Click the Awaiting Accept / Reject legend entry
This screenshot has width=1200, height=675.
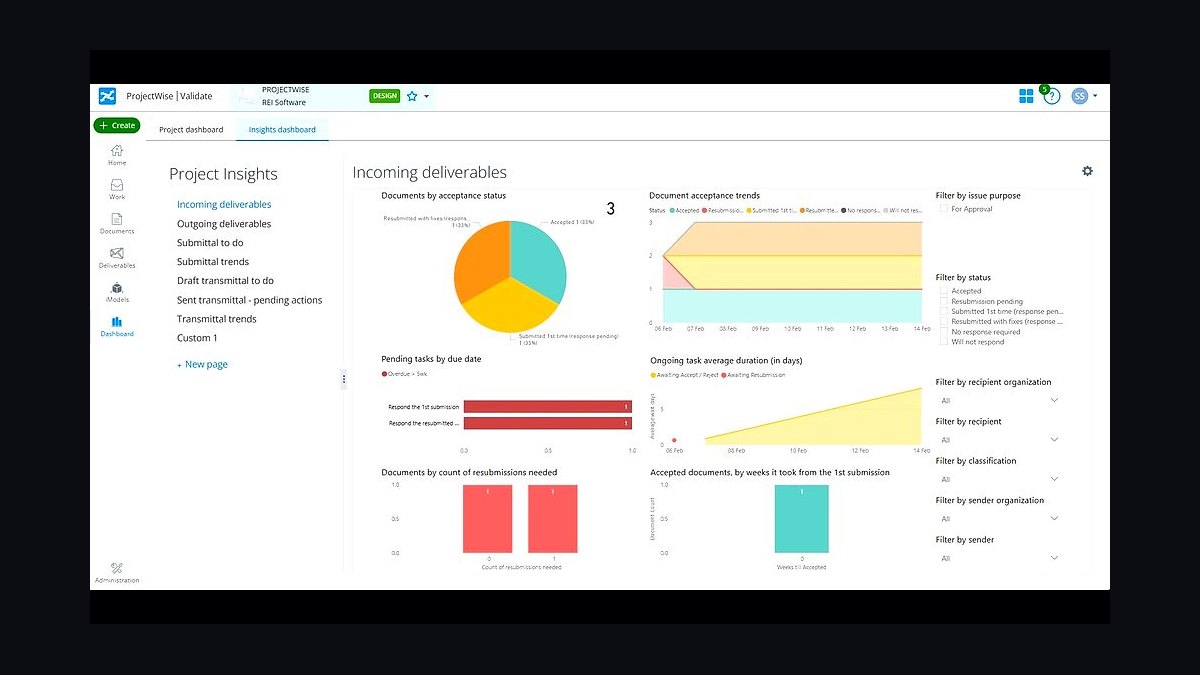pyautogui.click(x=683, y=375)
